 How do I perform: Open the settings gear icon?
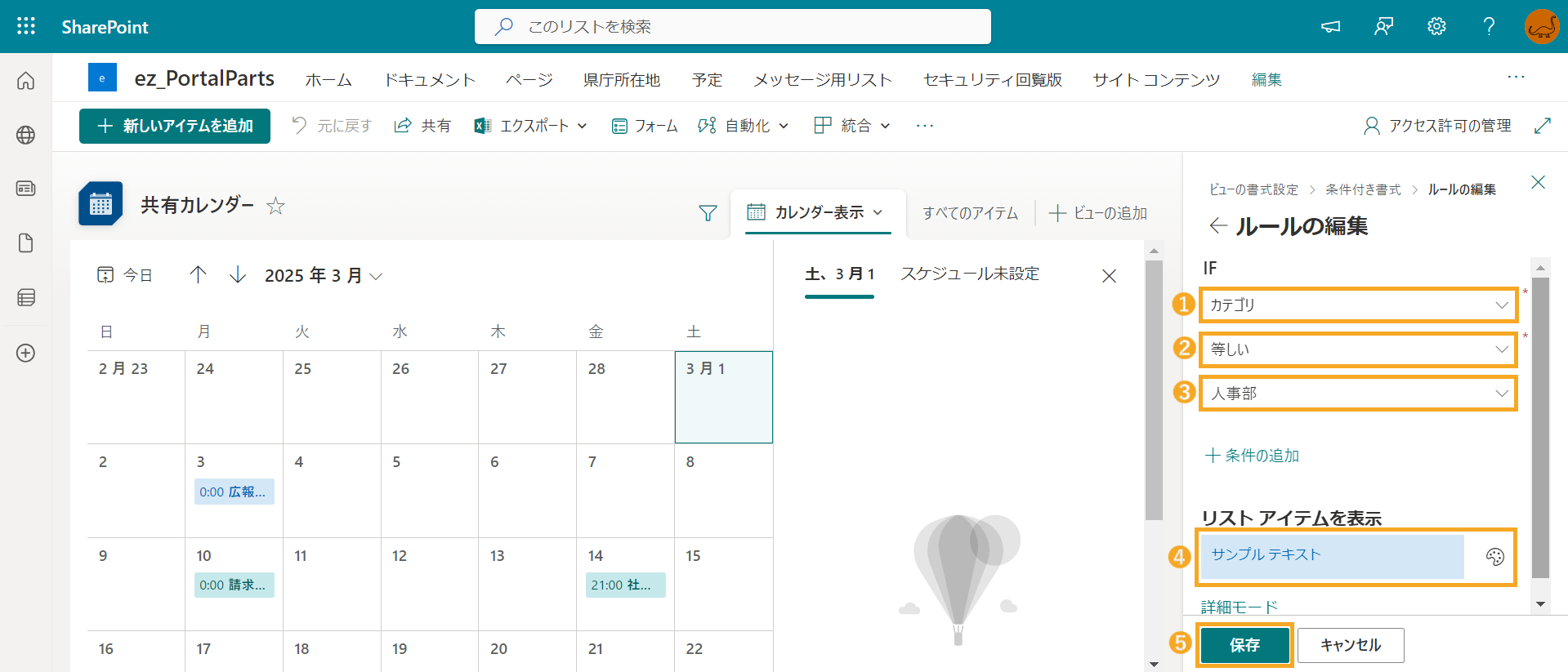point(1436,27)
